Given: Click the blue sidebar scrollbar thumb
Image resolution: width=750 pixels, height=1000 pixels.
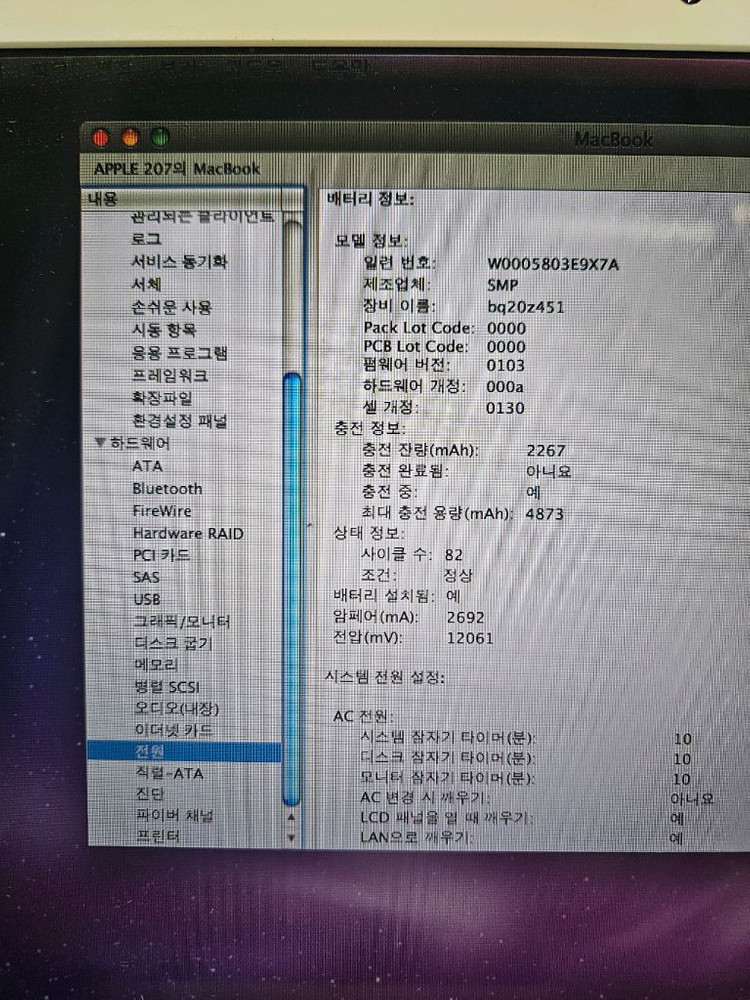Looking at the screenshot, I should pos(291,588).
